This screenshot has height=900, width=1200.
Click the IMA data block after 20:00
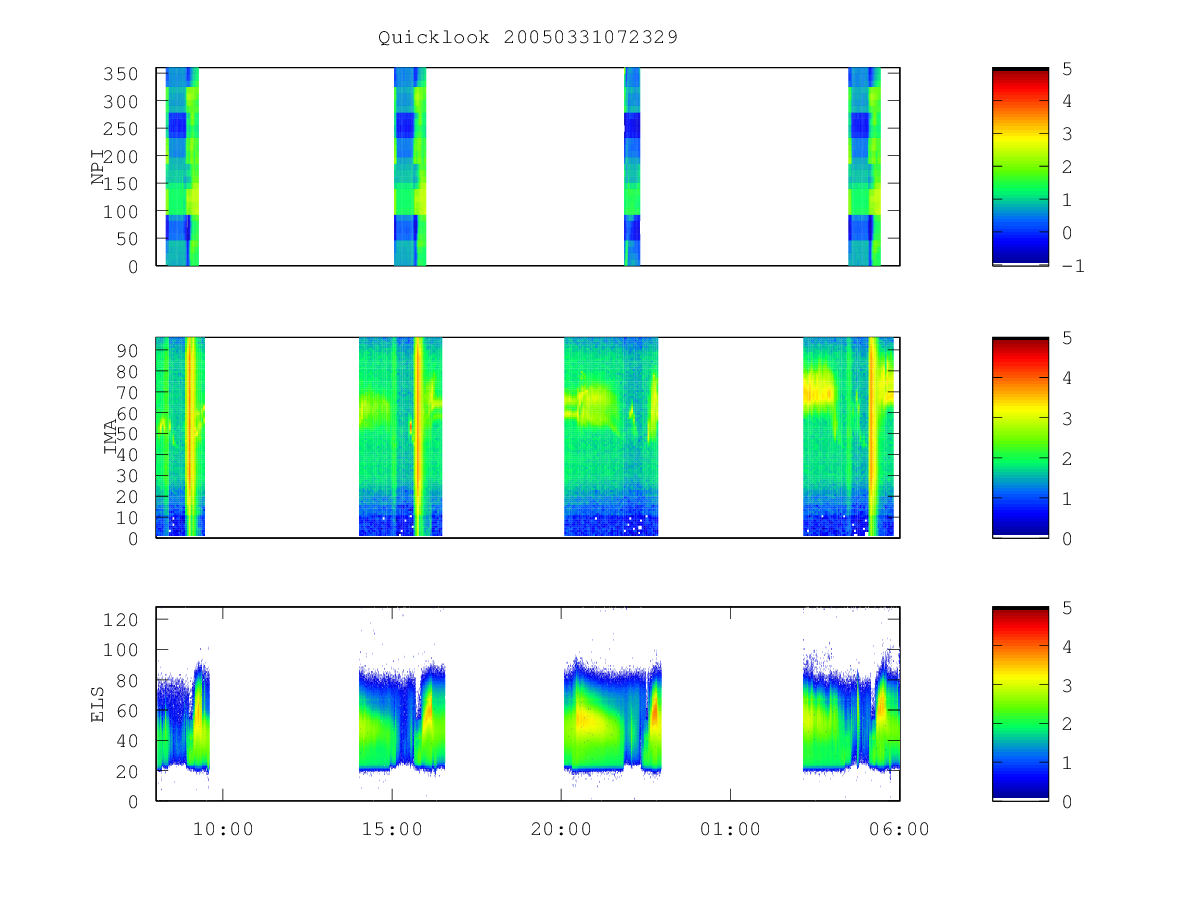point(611,437)
